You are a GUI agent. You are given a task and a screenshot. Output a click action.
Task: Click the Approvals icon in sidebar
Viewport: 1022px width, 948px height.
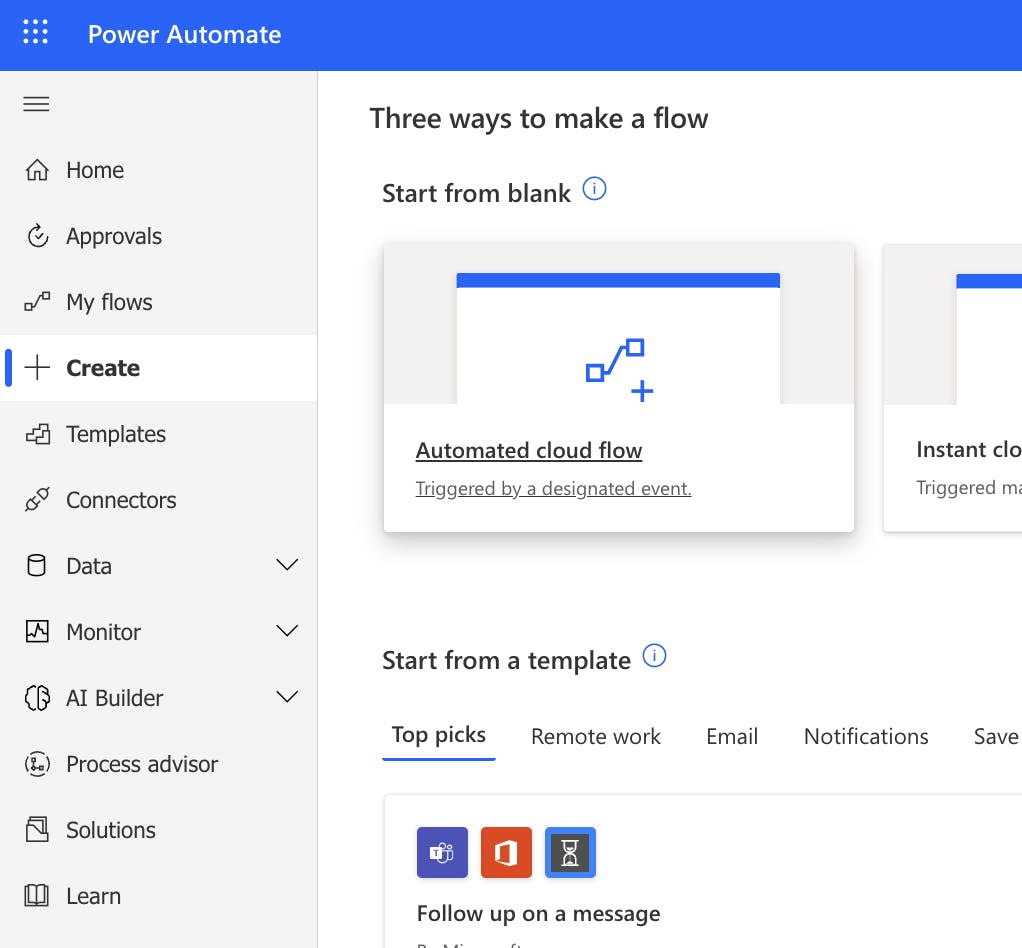(x=37, y=236)
